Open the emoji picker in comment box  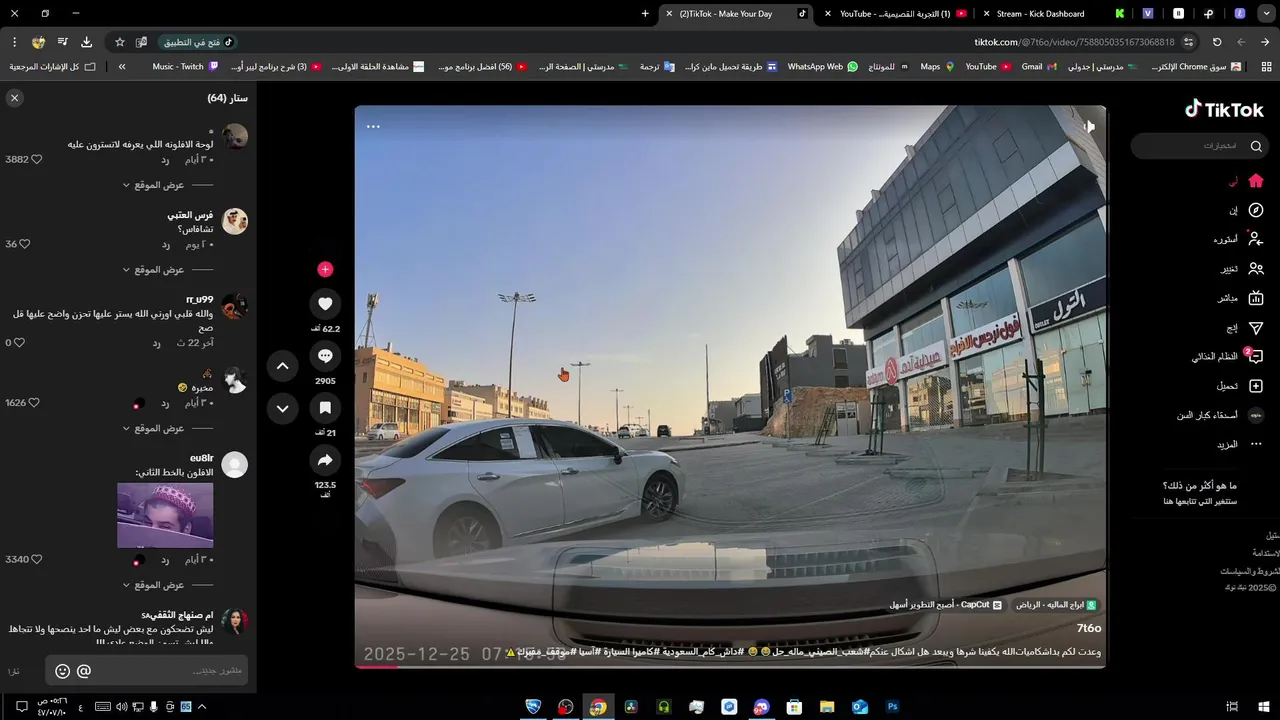pos(62,671)
